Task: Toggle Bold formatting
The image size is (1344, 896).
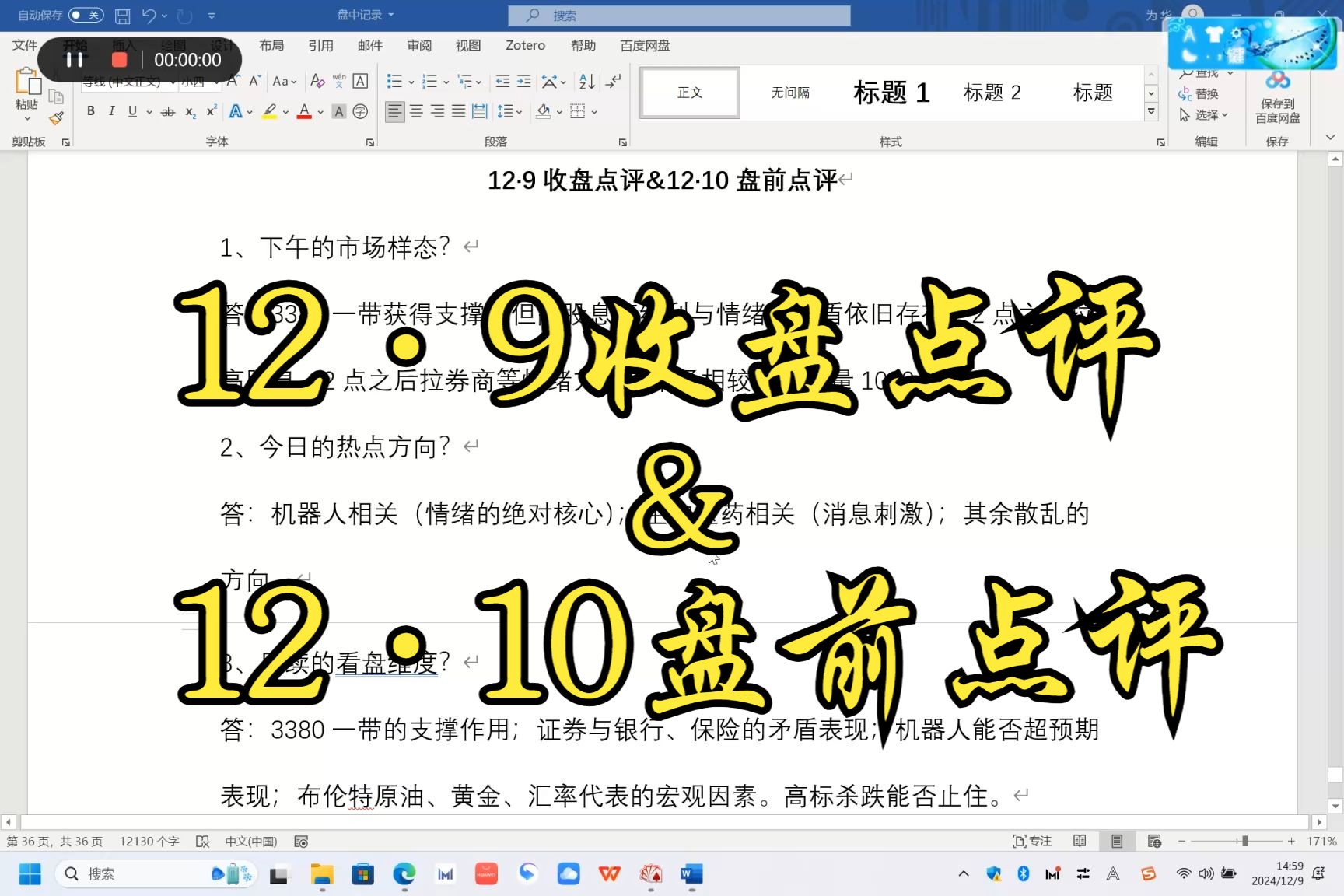Action: [91, 111]
